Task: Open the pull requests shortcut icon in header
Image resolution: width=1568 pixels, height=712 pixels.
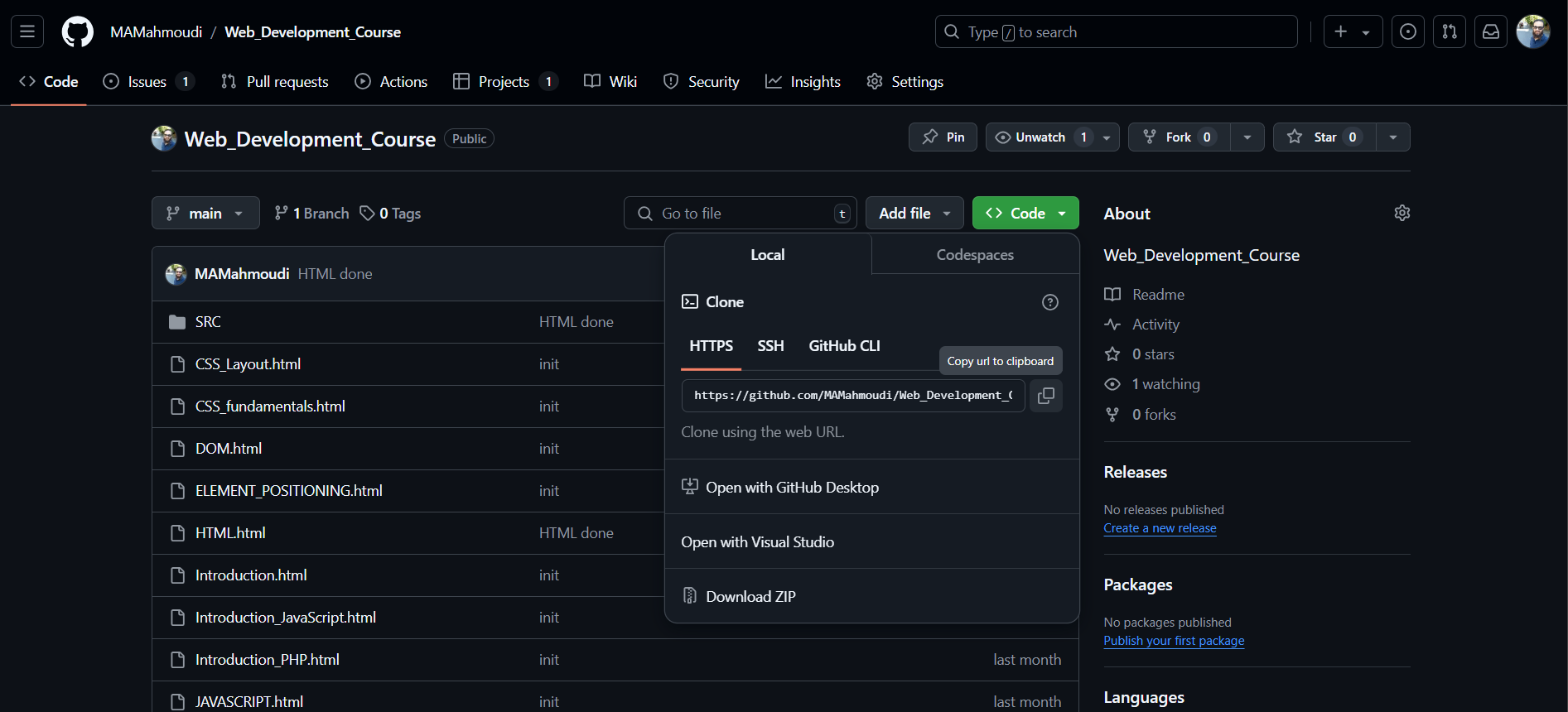Action: (1450, 32)
